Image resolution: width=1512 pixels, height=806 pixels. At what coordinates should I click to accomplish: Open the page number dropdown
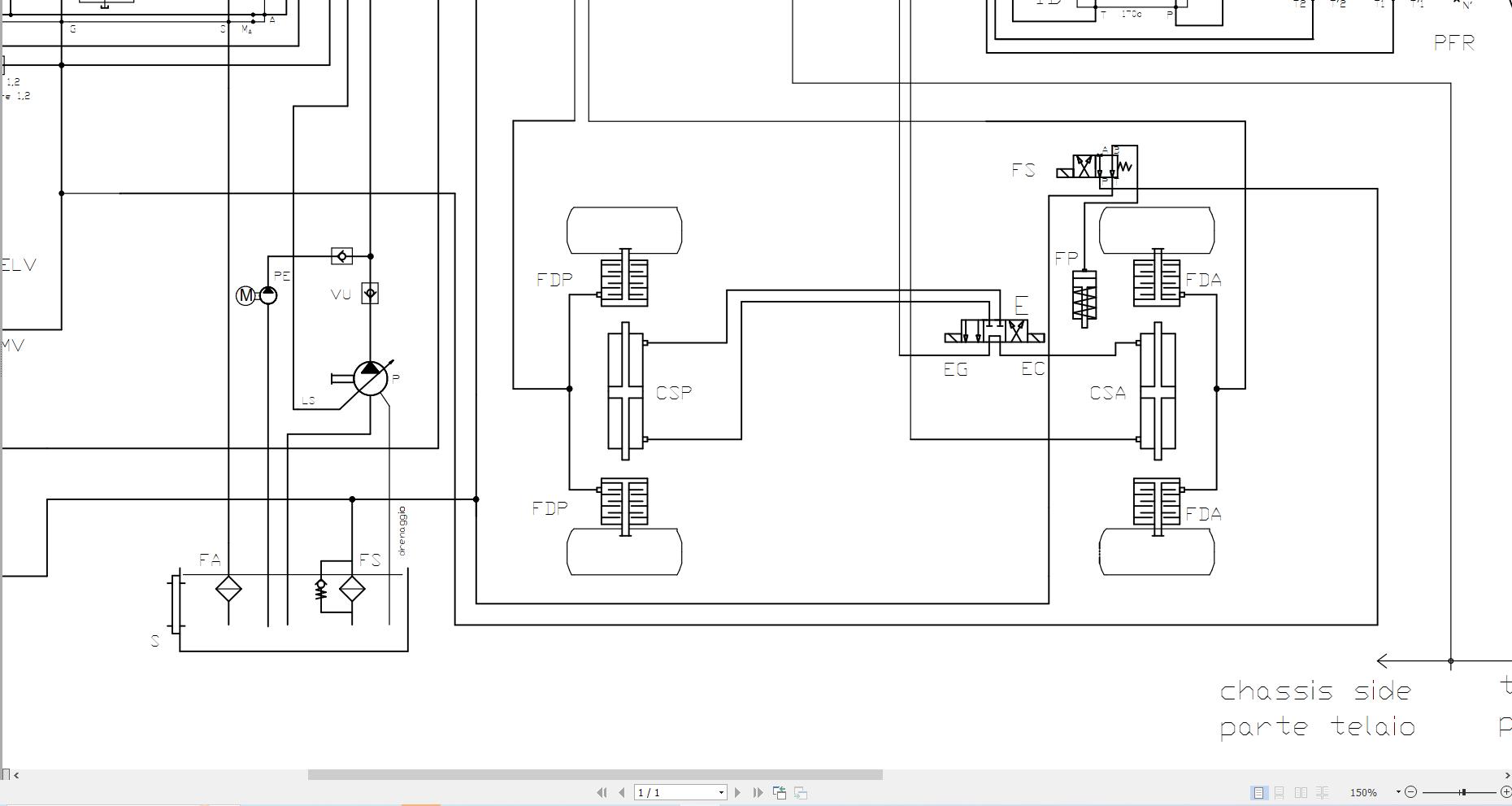coord(720,793)
